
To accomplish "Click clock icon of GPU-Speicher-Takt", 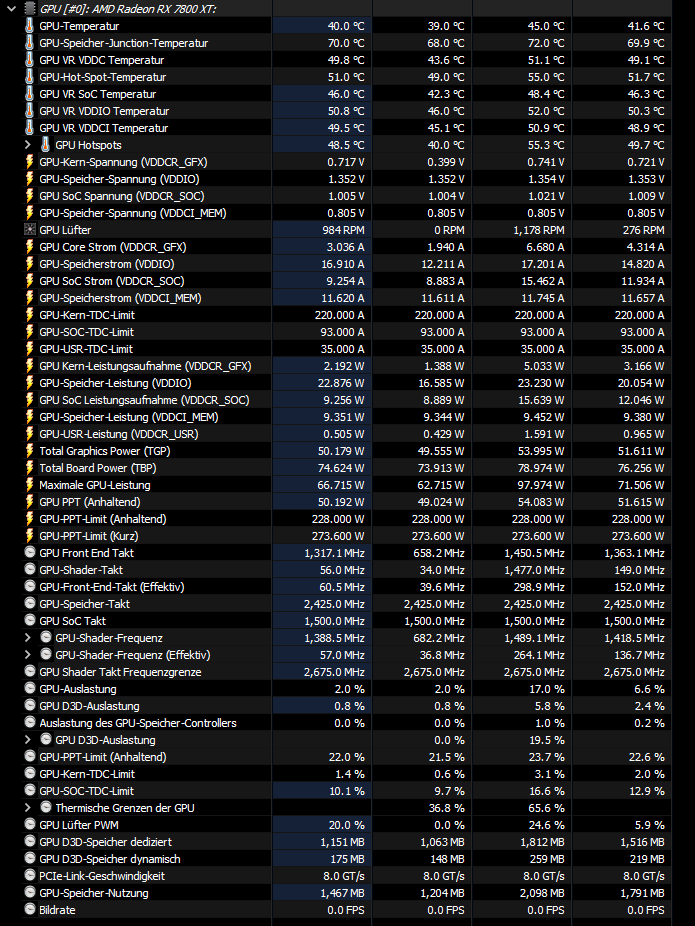I will pyautogui.click(x=30, y=604).
